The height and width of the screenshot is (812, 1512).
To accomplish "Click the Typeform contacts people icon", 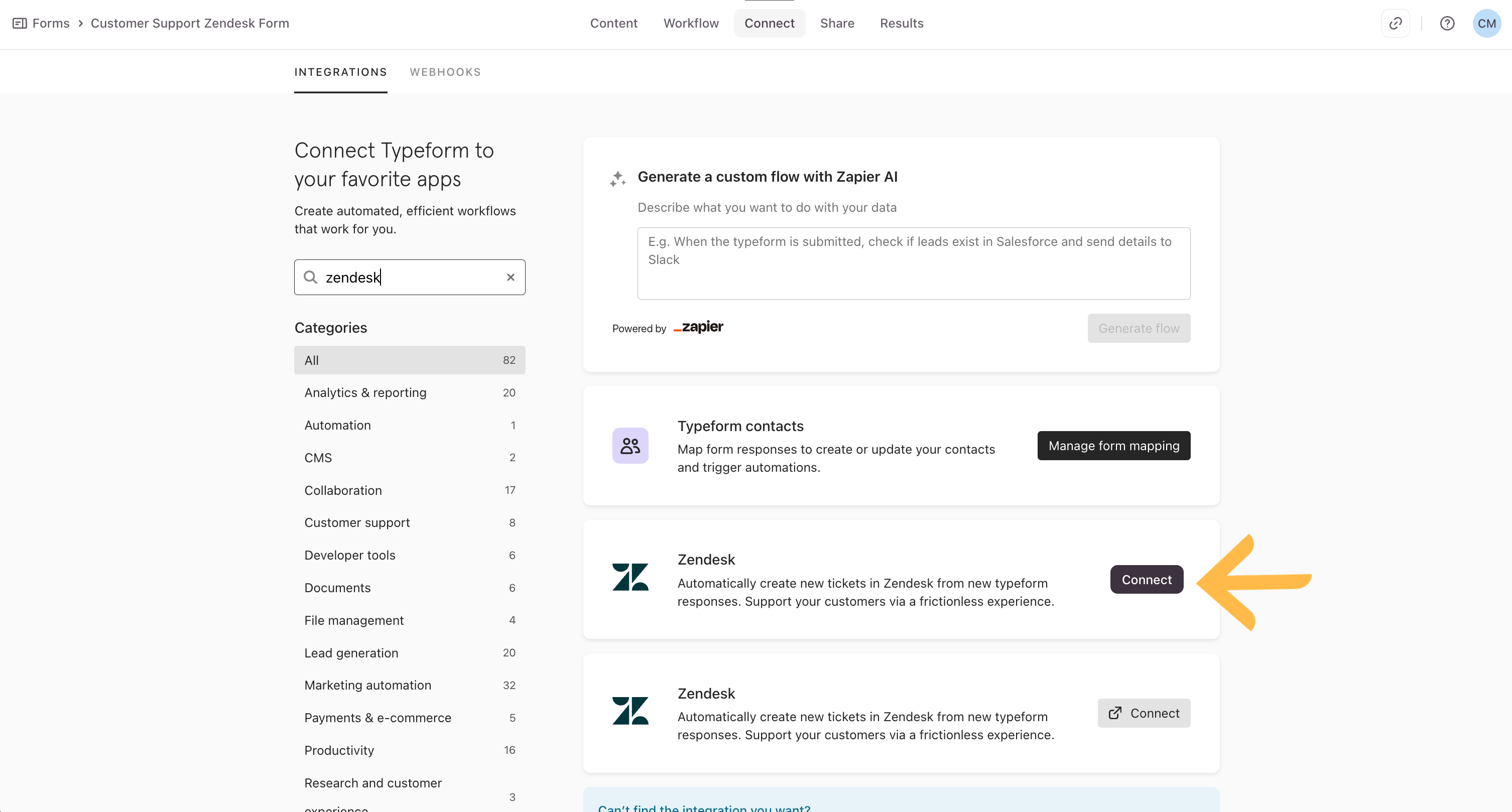I will click(630, 446).
